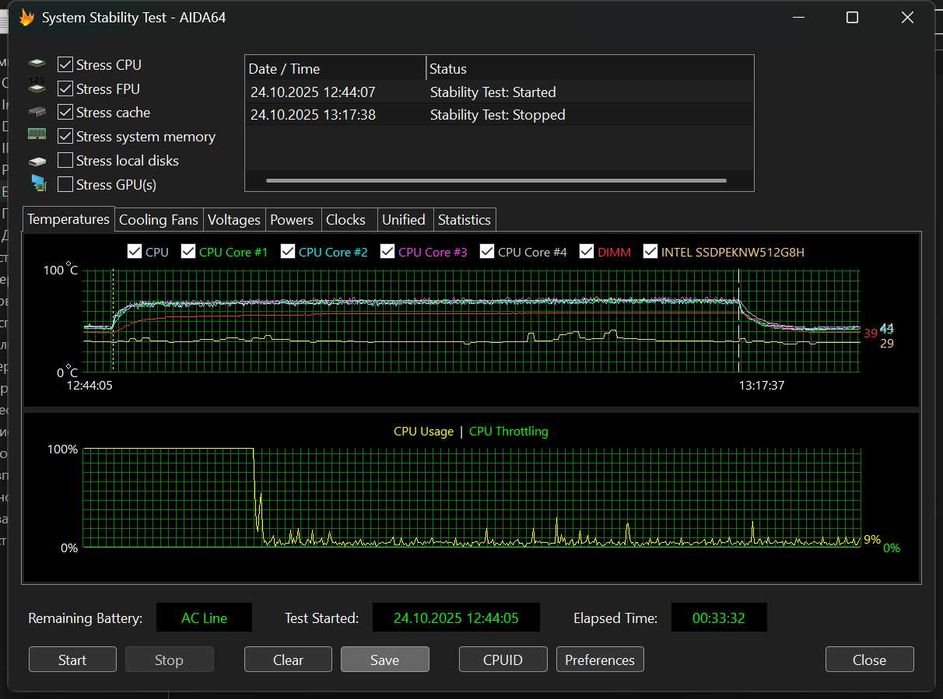The width and height of the screenshot is (943, 699).
Task: Switch to the Powers tab
Action: 292,220
